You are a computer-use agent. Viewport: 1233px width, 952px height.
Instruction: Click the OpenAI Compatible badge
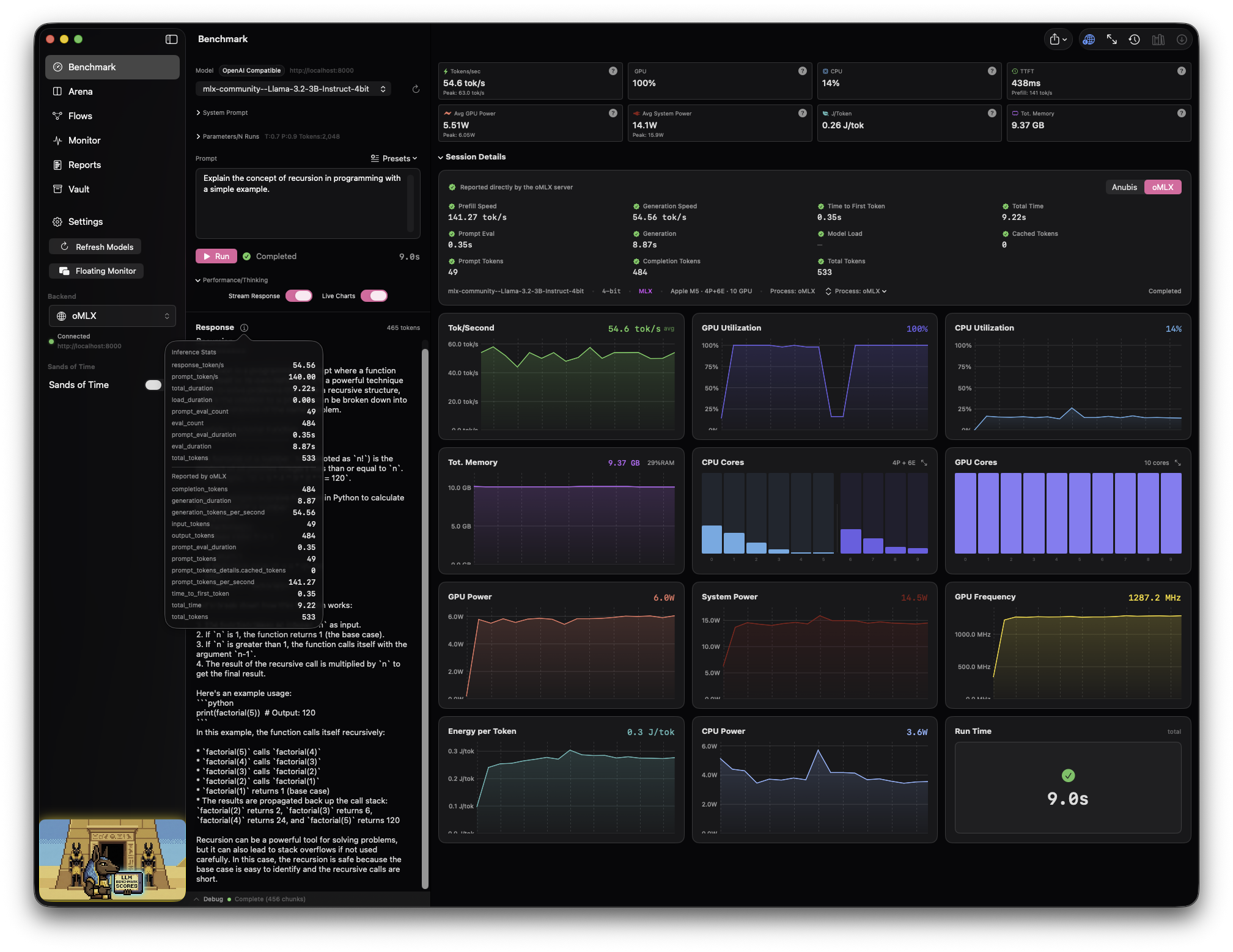coord(252,71)
